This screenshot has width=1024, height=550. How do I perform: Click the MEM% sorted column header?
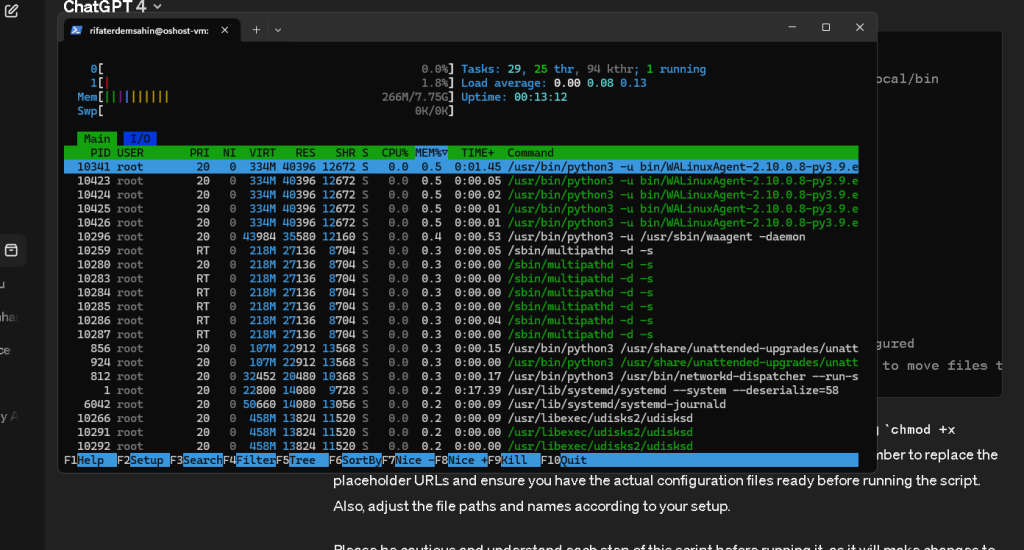coord(431,153)
